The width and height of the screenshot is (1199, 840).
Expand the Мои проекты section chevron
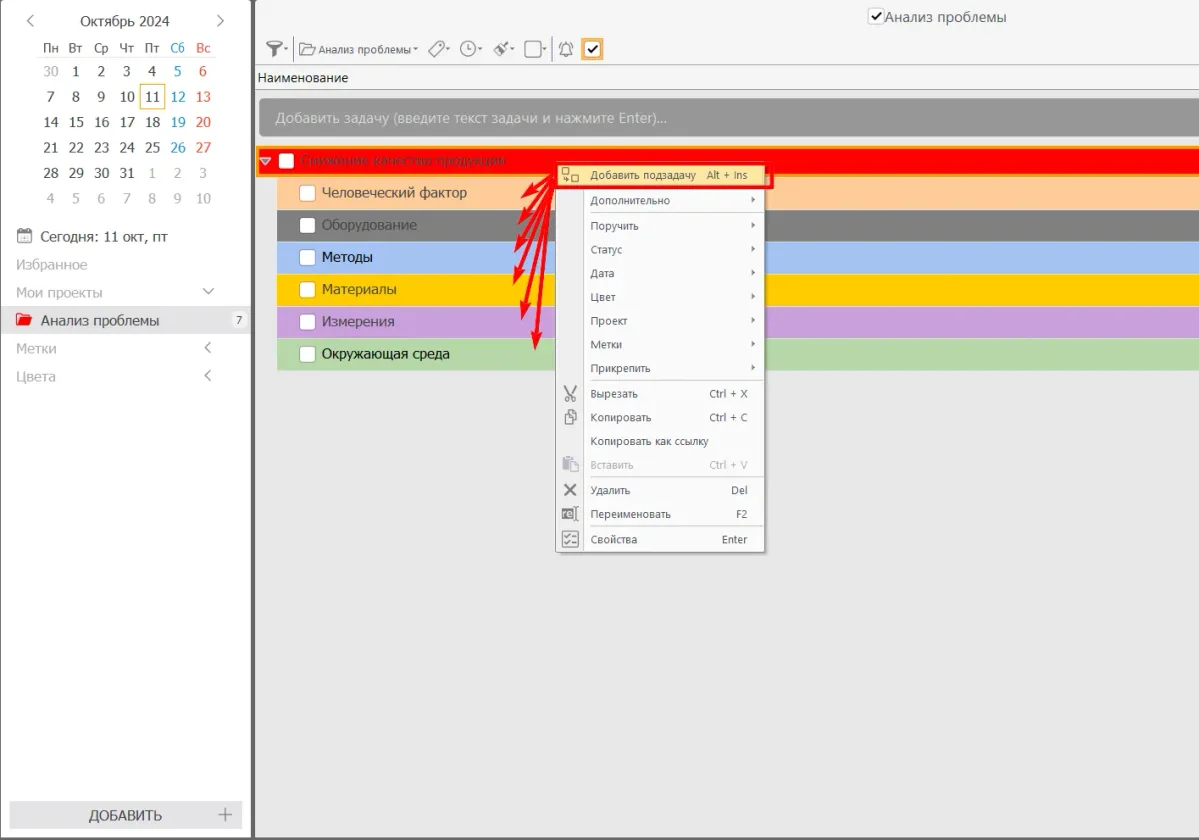coord(208,292)
